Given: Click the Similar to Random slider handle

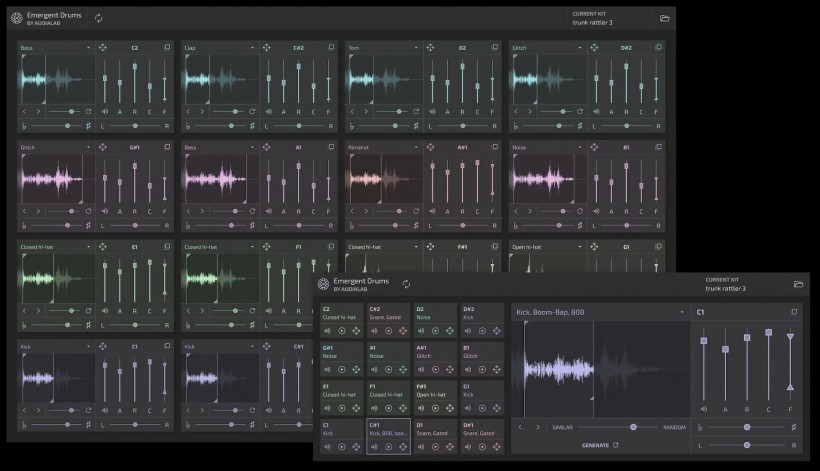Looking at the screenshot, I should [x=633, y=427].
